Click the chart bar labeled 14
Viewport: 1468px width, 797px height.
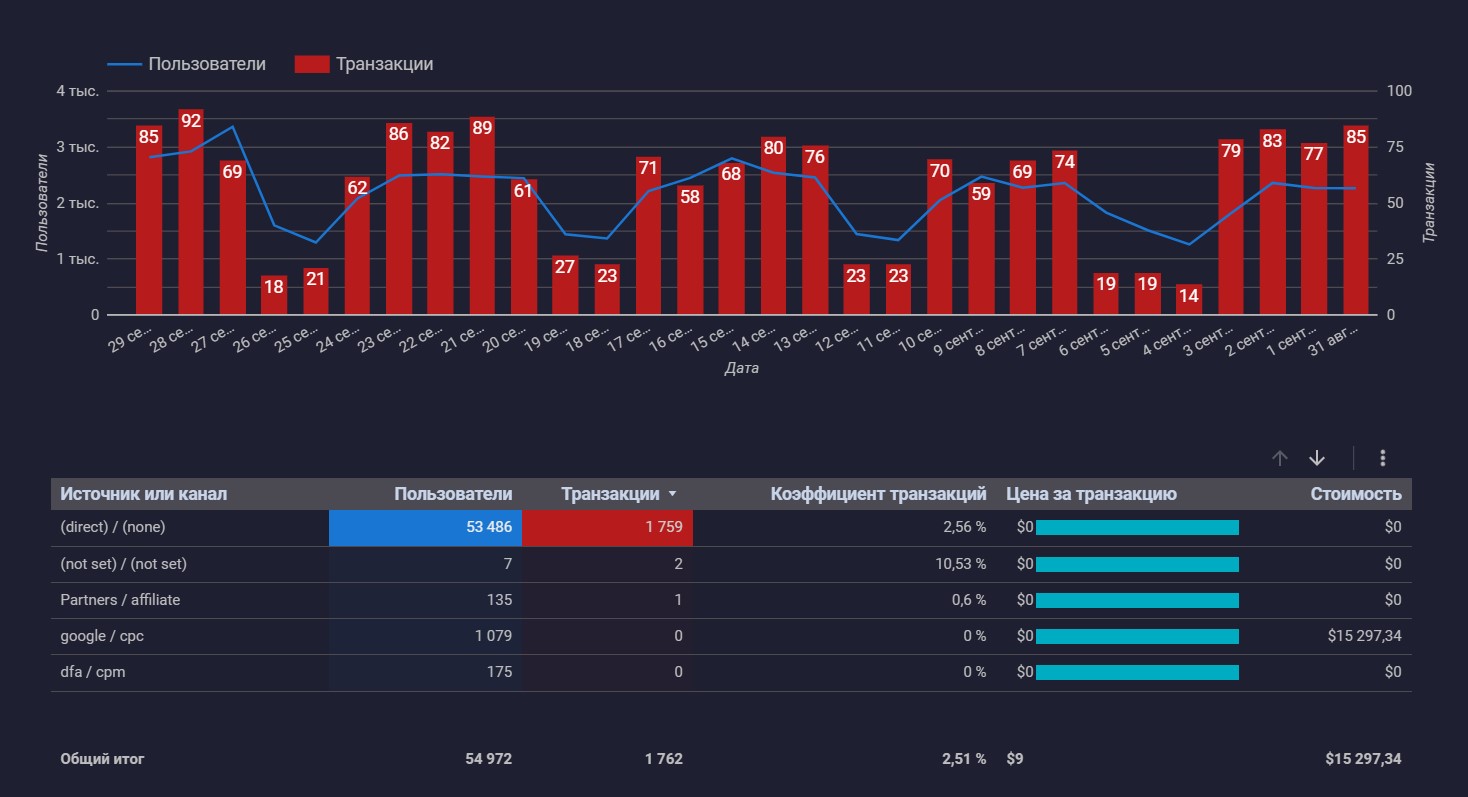pyautogui.click(x=1189, y=300)
